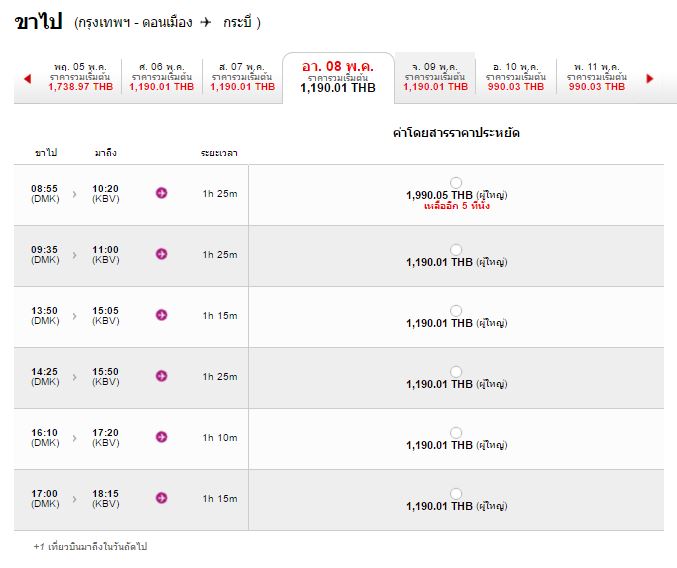Choose fare radio for the 16:10 flight
677x568 pixels.
456,432
